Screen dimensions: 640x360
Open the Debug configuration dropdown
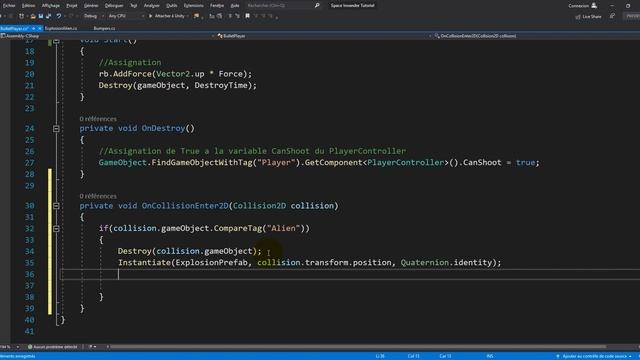[x=93, y=16]
